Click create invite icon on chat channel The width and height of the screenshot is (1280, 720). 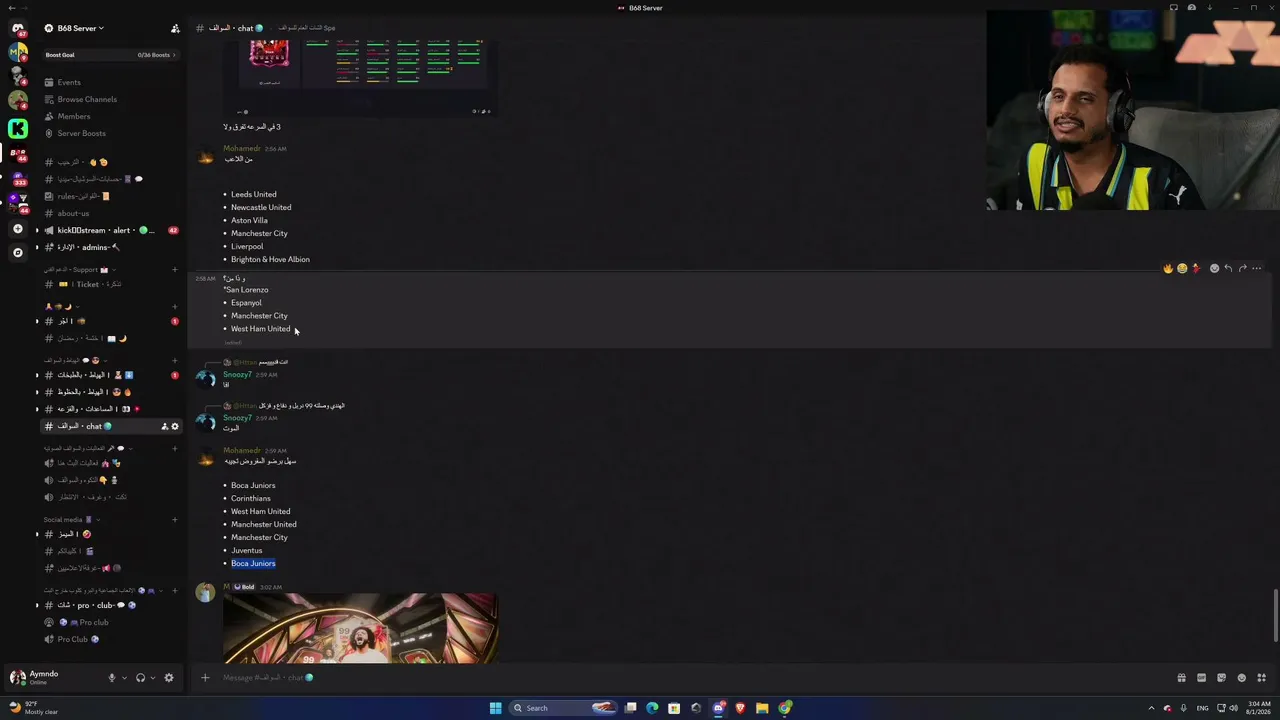164,426
